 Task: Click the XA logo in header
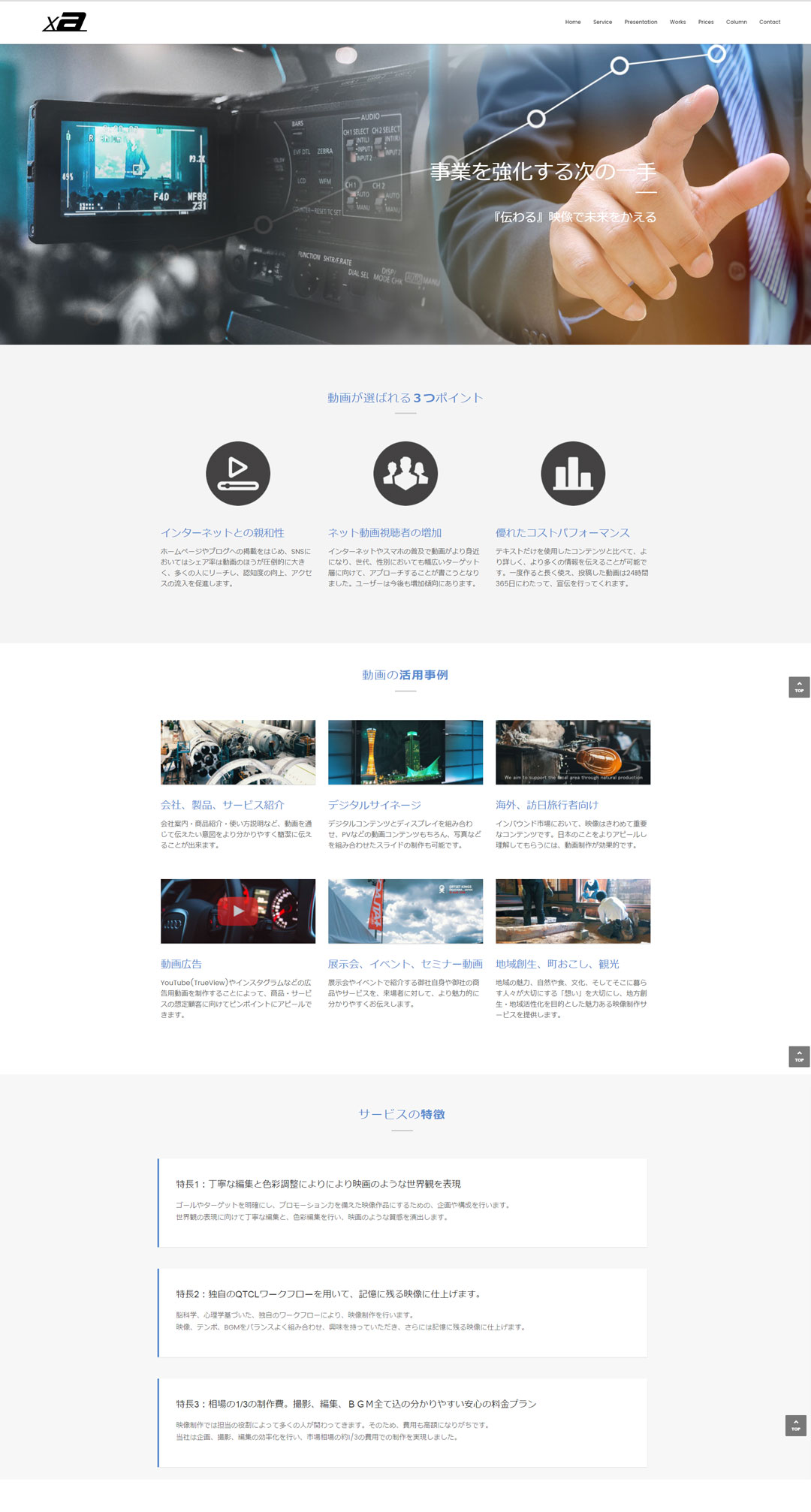click(65, 23)
